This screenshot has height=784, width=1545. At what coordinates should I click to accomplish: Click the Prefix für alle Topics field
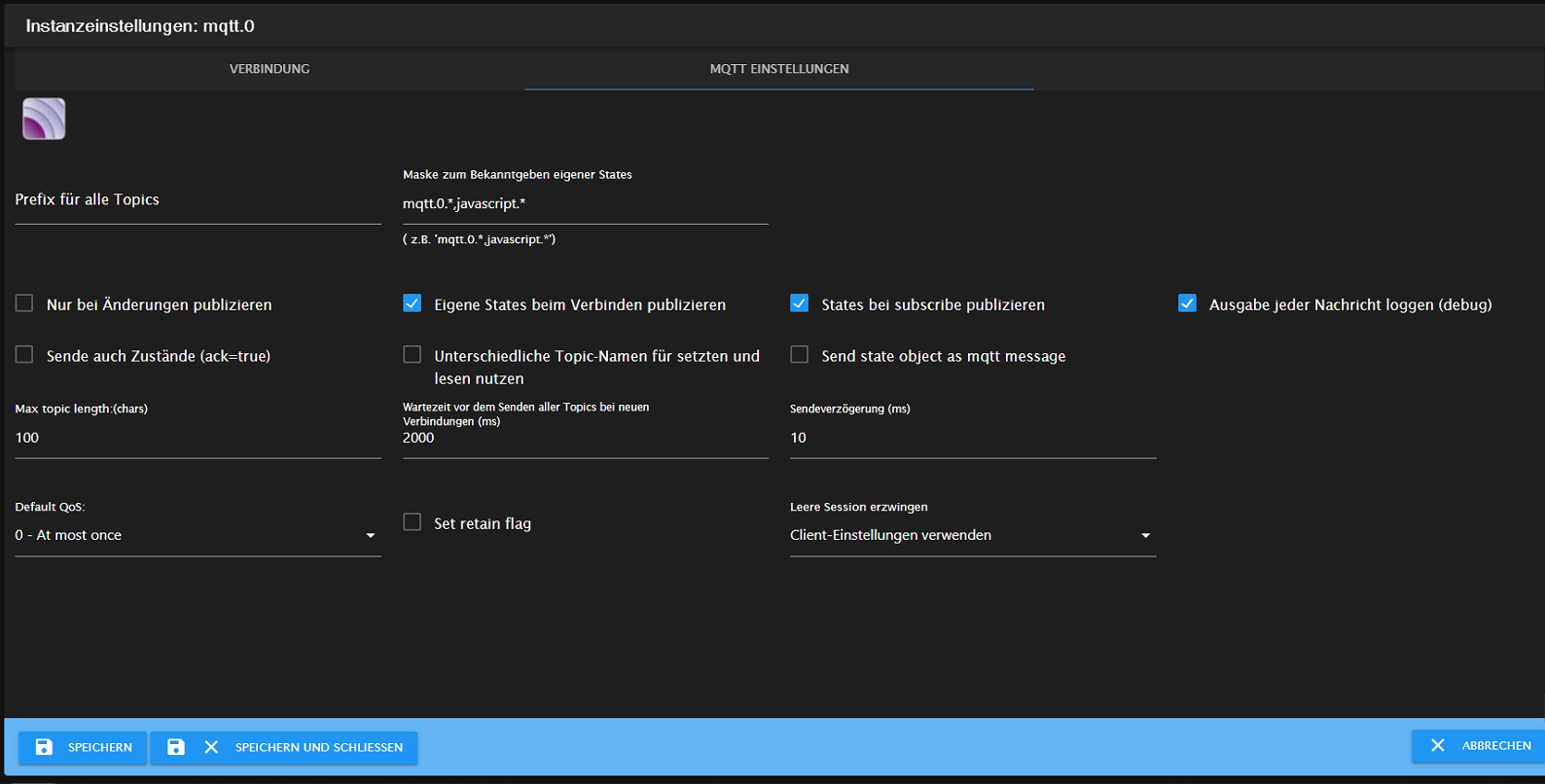(x=198, y=200)
